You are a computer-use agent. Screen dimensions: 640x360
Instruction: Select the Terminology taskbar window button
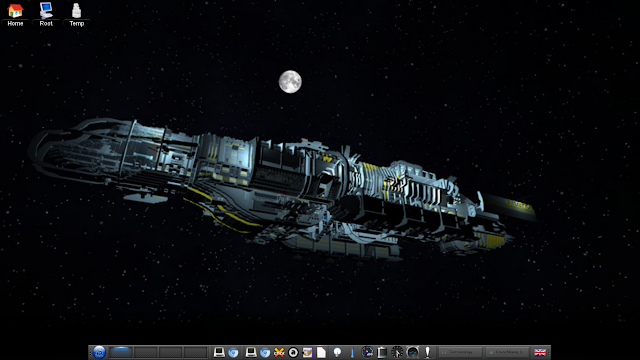460,352
